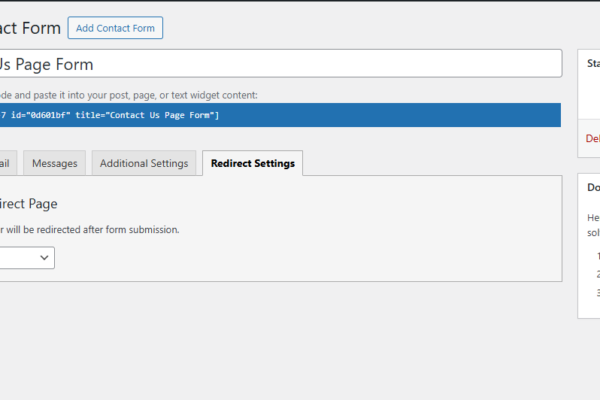Click the Redirect Page section heading

[x=28, y=203]
